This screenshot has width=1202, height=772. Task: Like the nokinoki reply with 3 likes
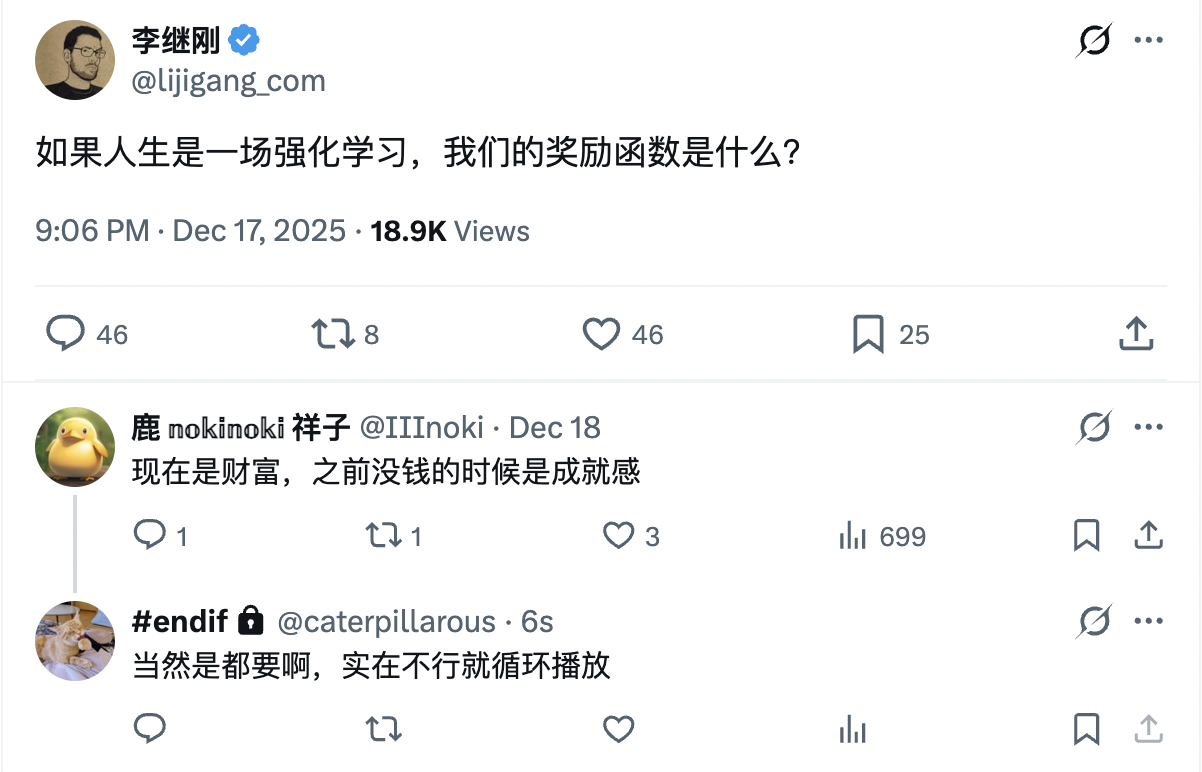[618, 536]
